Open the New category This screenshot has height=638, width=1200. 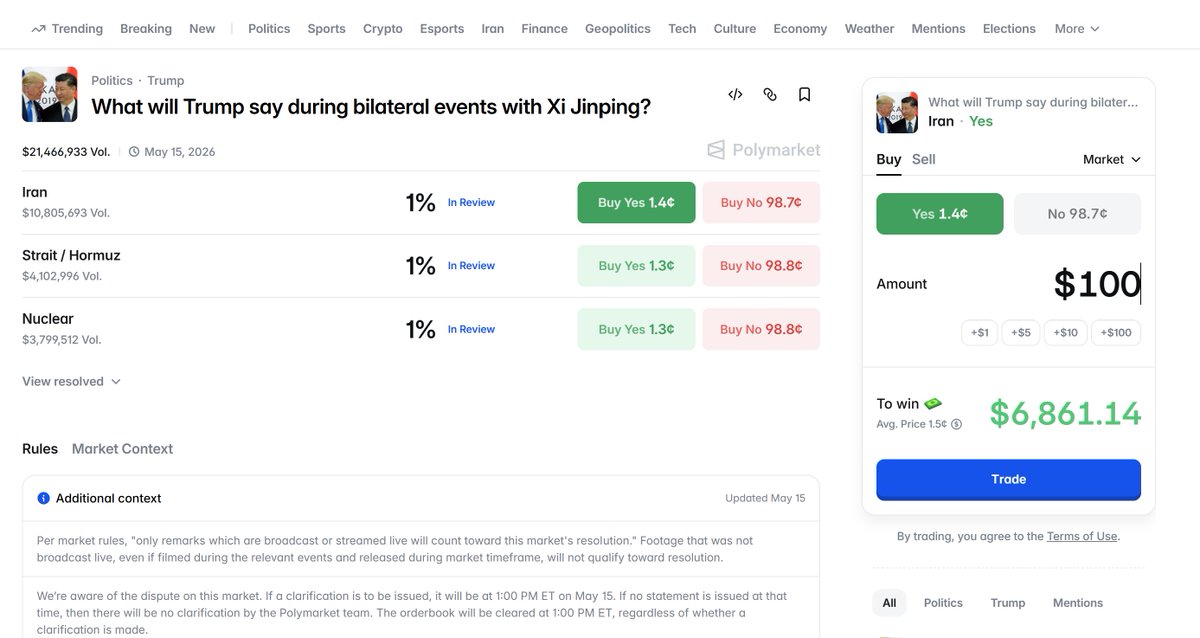click(x=202, y=29)
